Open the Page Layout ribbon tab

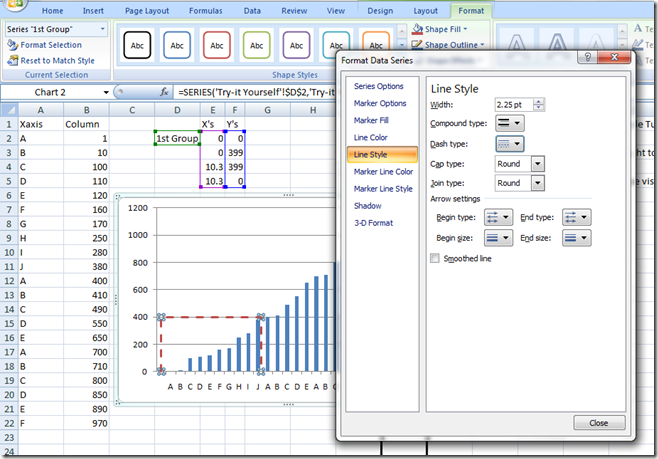pyautogui.click(x=147, y=11)
